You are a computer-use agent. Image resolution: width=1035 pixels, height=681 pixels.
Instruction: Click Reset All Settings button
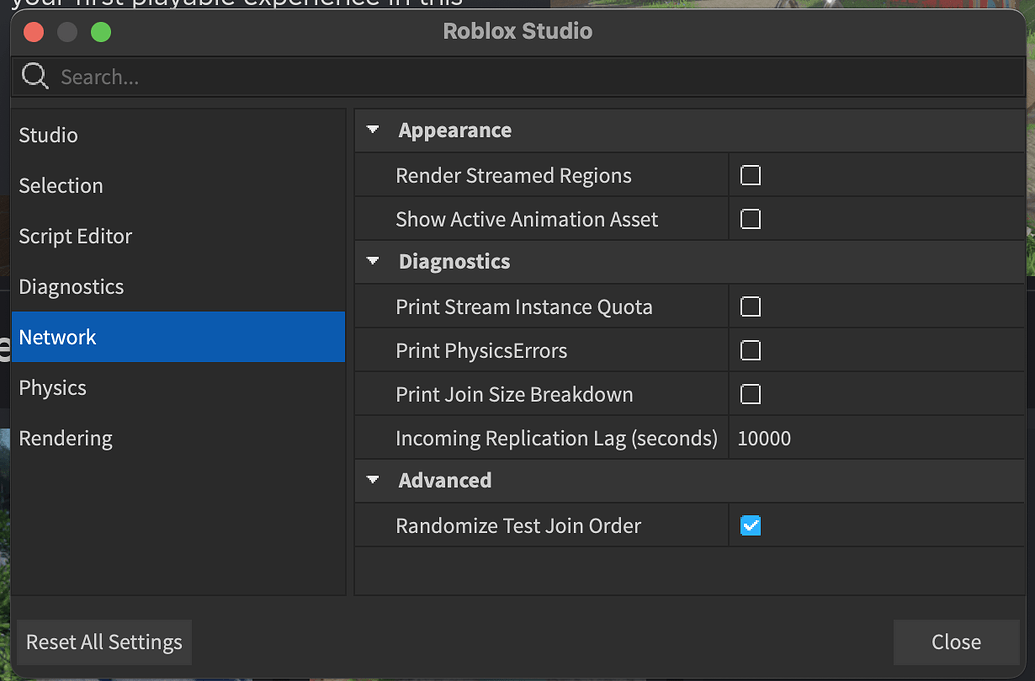pyautogui.click(x=104, y=642)
